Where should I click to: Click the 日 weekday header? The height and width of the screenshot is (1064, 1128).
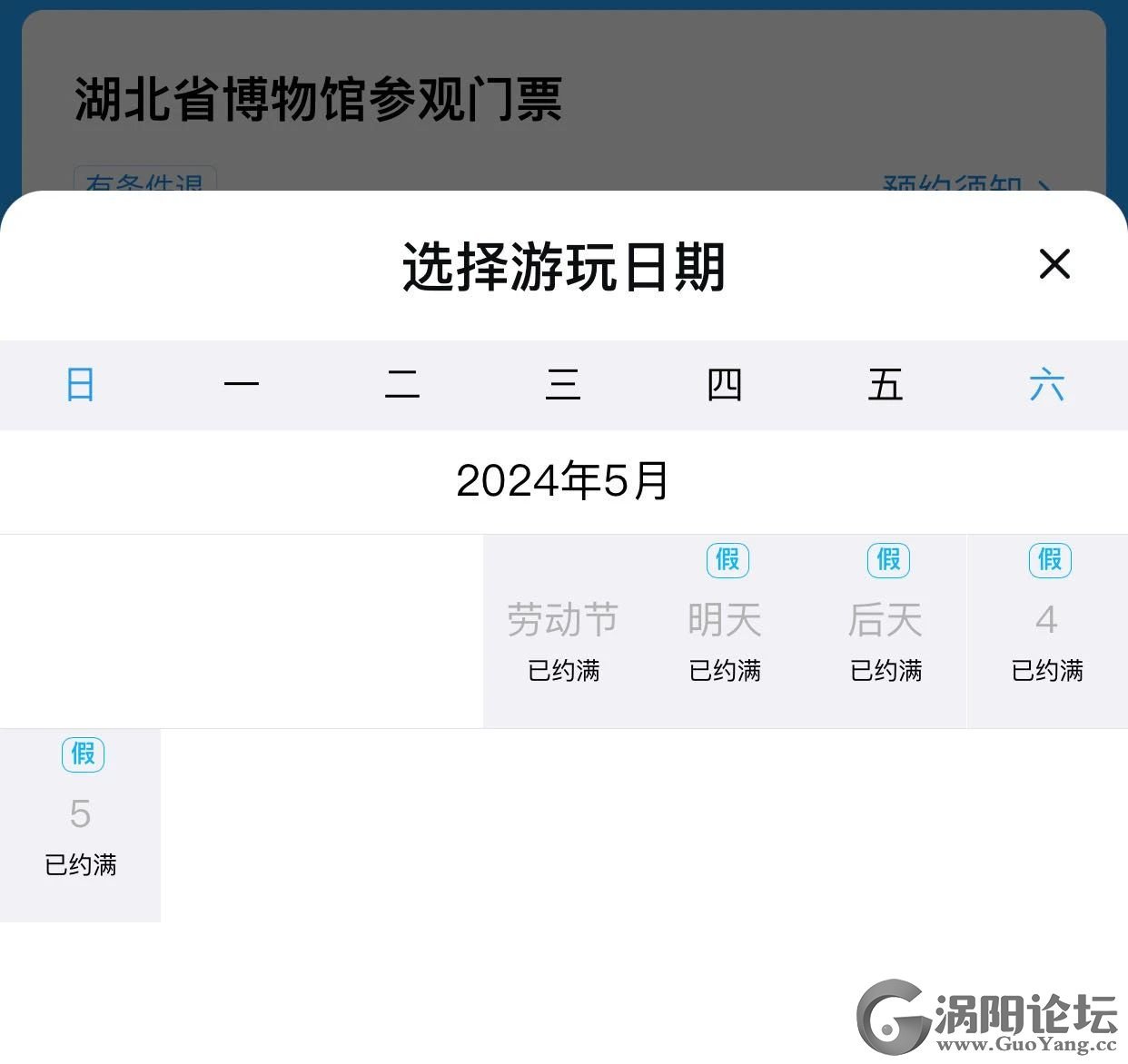click(80, 385)
